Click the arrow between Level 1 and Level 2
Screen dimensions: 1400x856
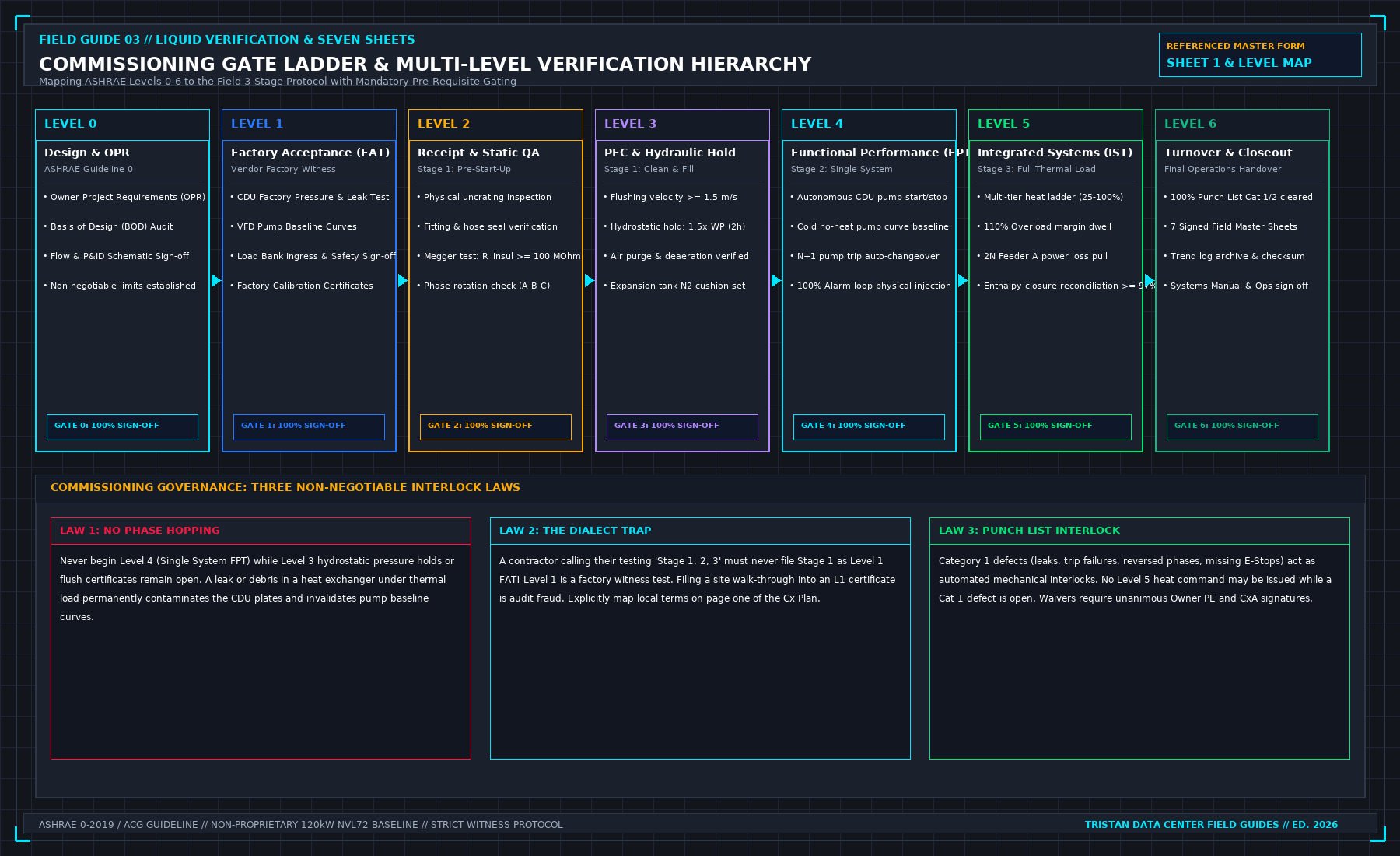coord(403,280)
